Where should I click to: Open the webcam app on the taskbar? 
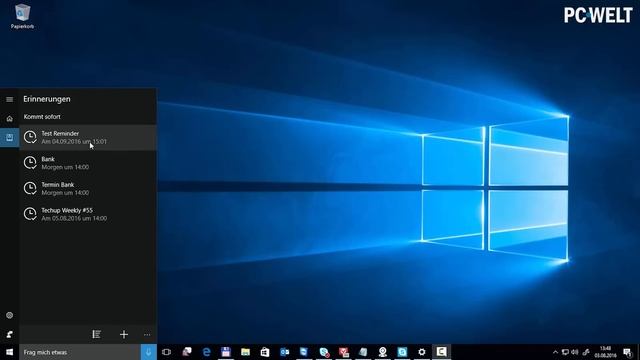382,352
